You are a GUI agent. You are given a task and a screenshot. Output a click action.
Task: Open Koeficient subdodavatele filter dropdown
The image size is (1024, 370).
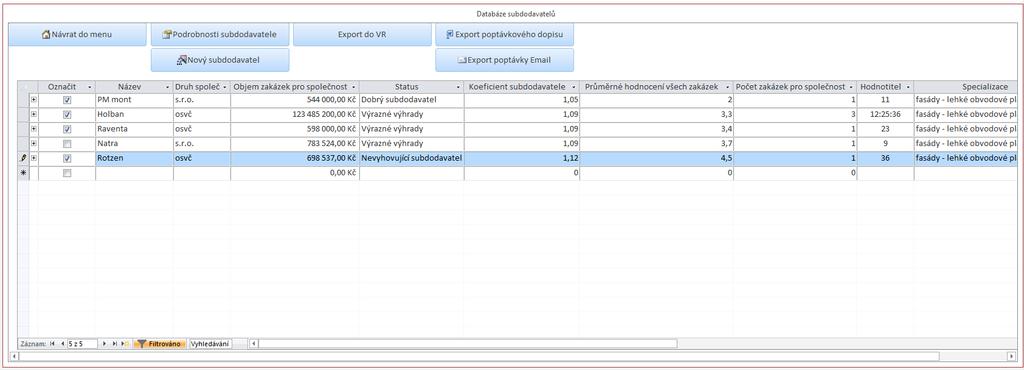[x=574, y=87]
